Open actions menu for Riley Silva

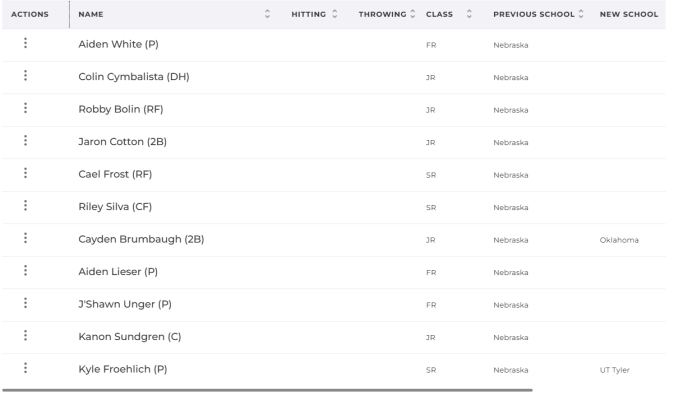coord(25,205)
